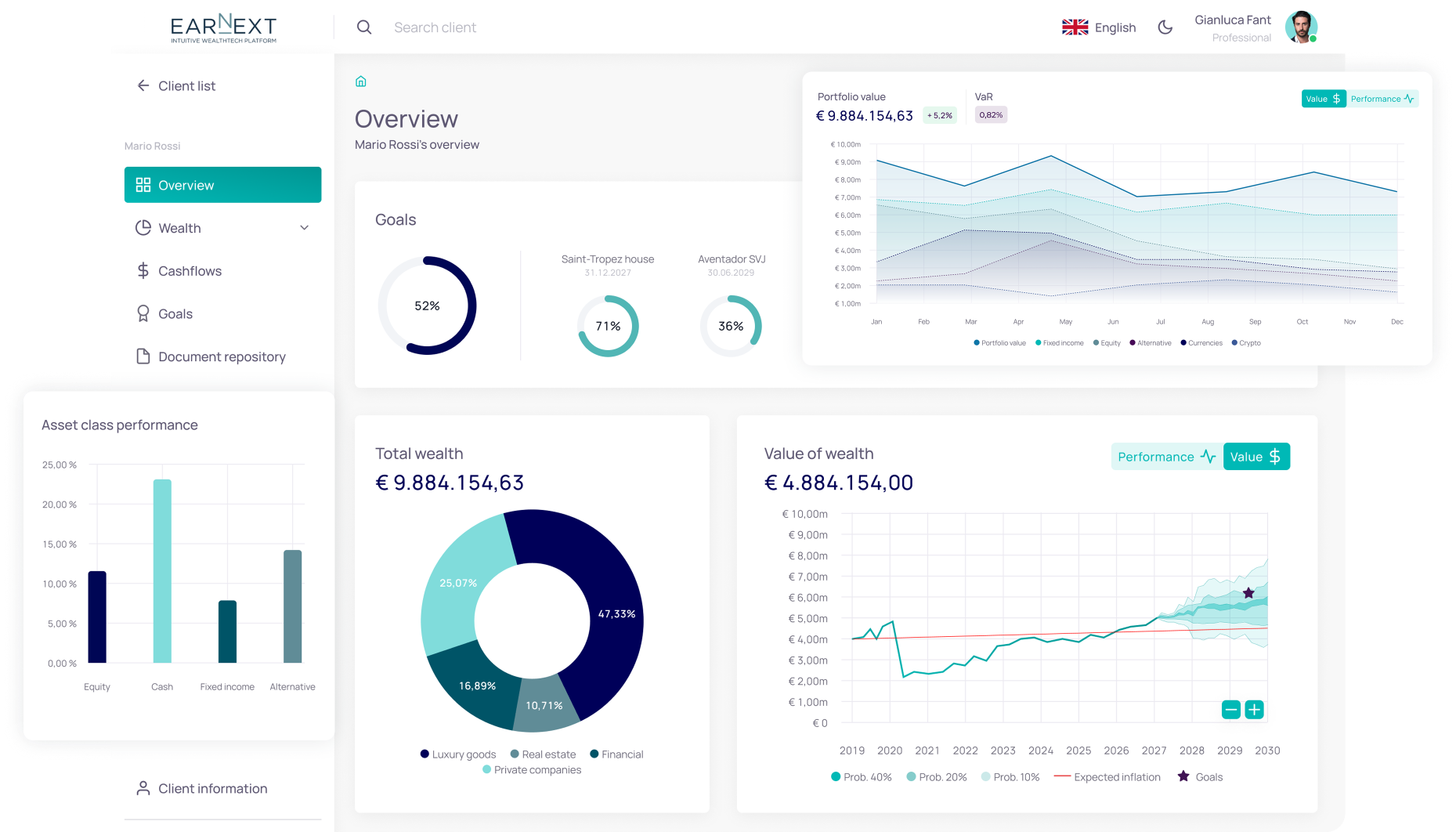Click the search magnifier icon
Viewport: 1456px width, 832px height.
(364, 27)
